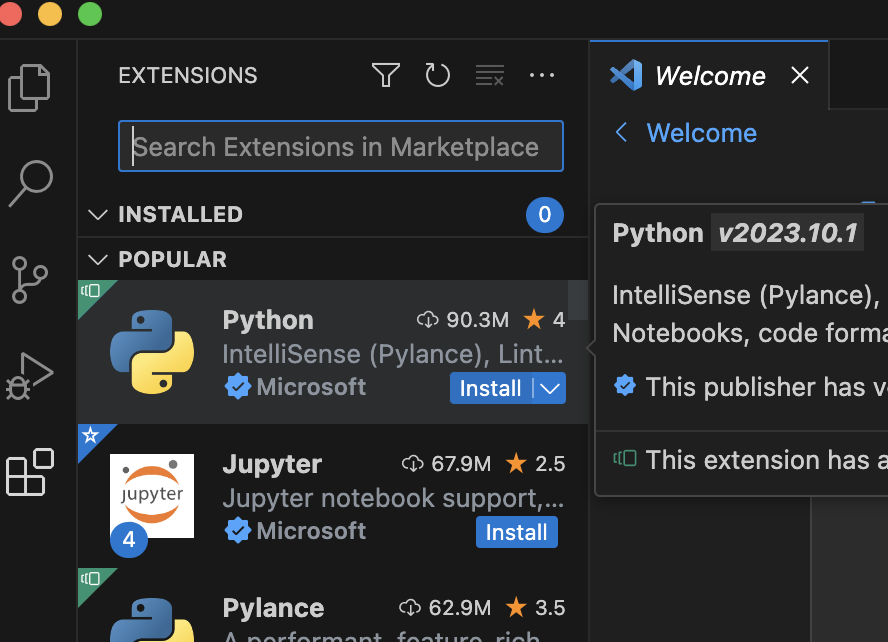Click the starred ribbon on Jupyter item

point(91,436)
